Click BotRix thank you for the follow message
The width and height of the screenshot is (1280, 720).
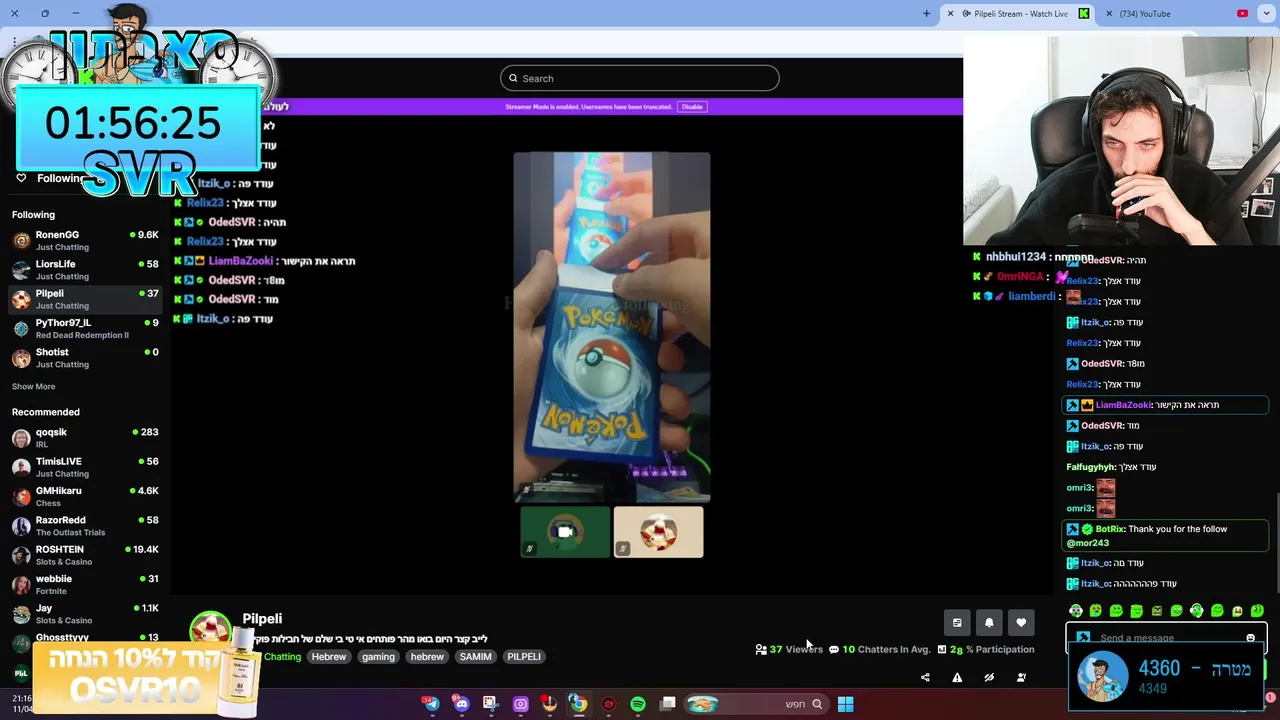(x=1165, y=536)
